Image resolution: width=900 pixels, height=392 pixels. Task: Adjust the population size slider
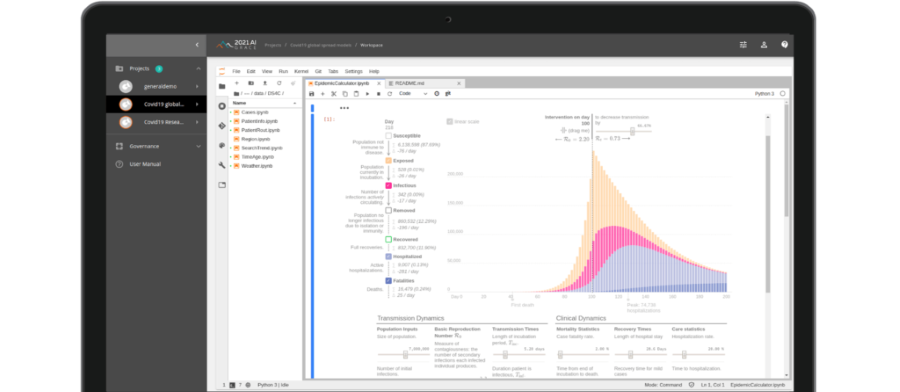(405, 355)
